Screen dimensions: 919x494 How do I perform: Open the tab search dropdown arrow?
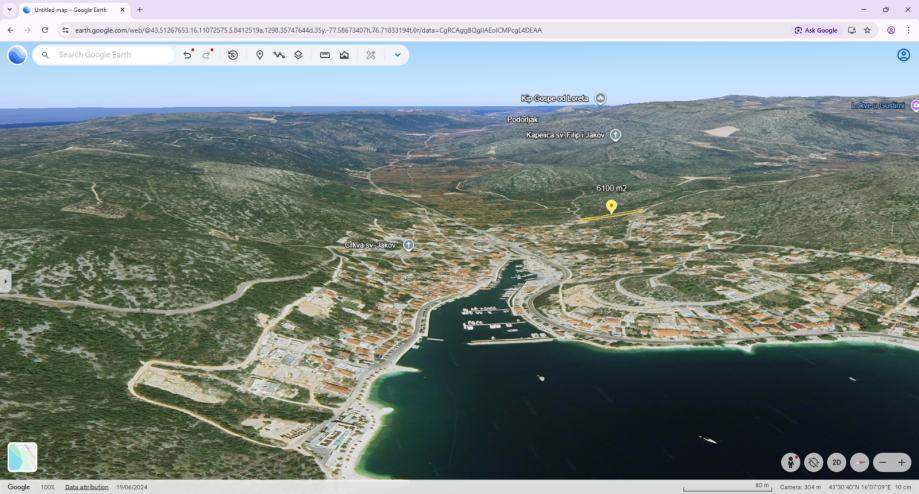coord(9,10)
